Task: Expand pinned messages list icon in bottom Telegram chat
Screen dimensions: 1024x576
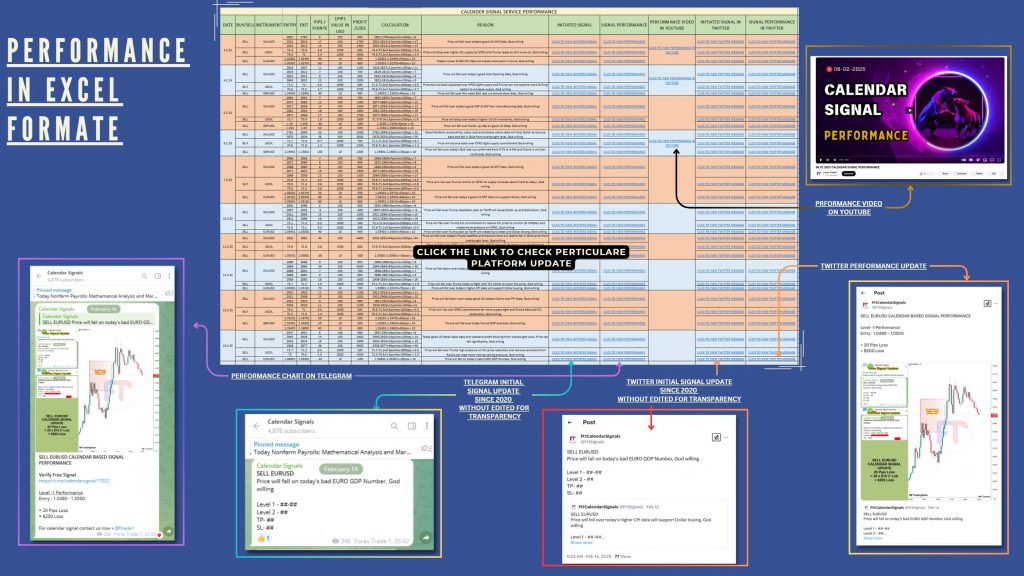Action: coord(426,448)
